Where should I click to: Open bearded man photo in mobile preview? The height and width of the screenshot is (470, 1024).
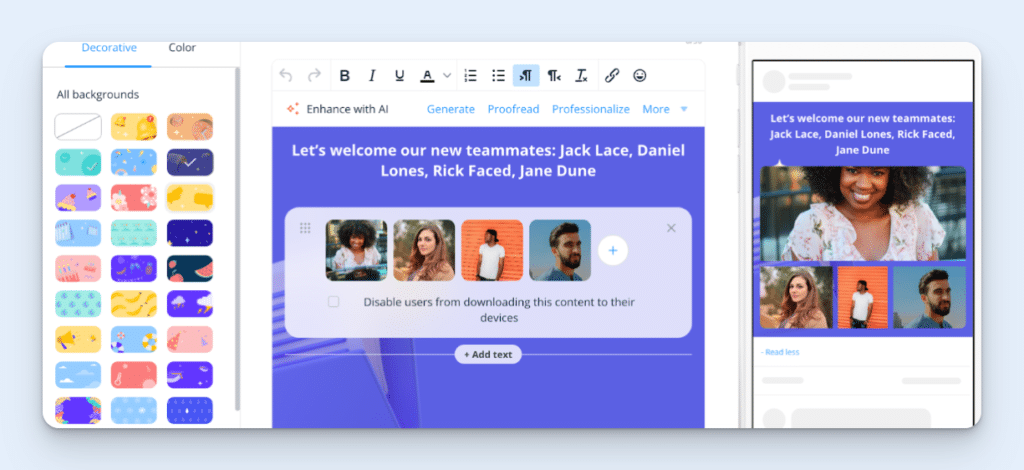(x=929, y=297)
